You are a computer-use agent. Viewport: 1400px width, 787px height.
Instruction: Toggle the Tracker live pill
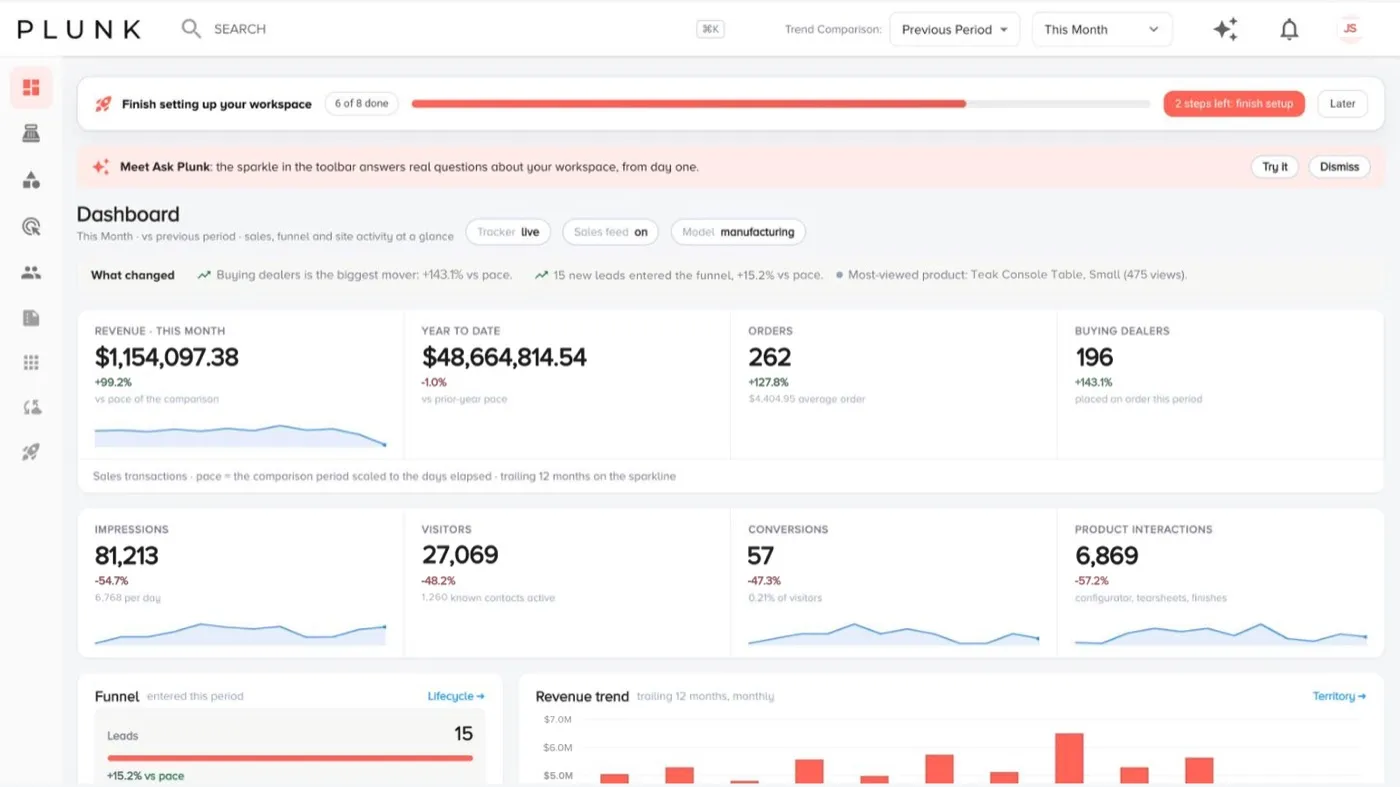coord(508,232)
